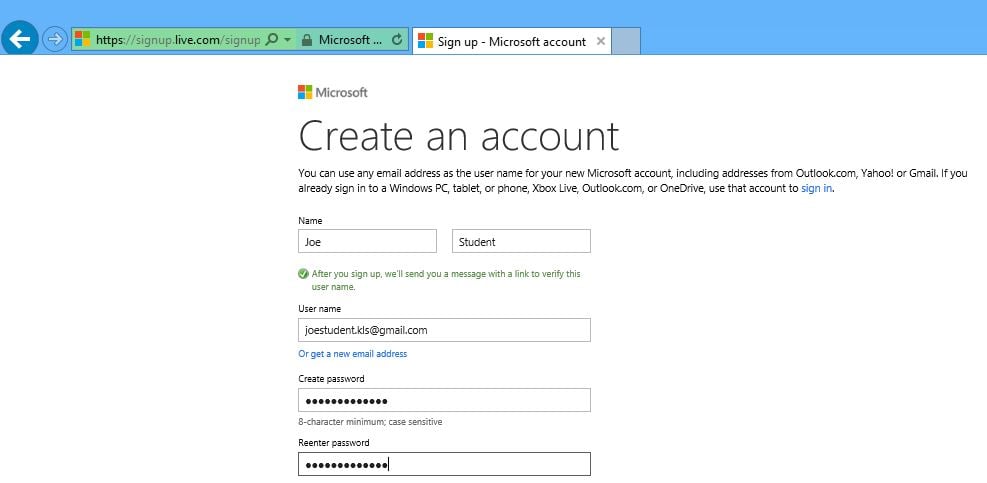Click the Reenter password field
987x483 pixels.
(444, 464)
